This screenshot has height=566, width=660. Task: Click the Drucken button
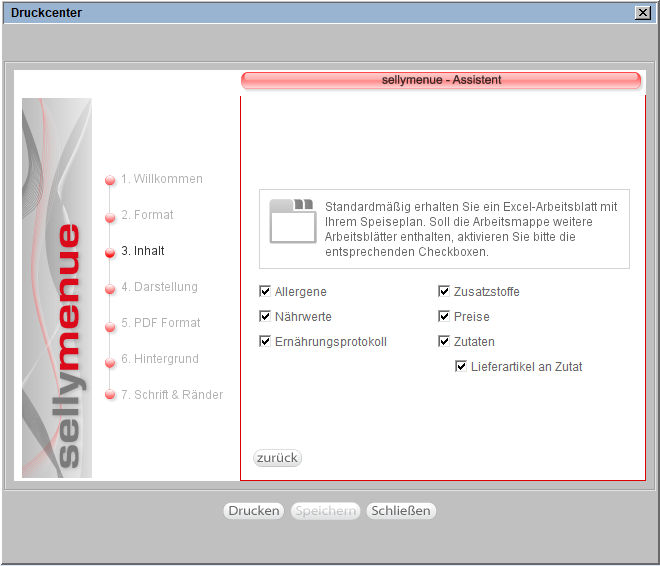253,511
